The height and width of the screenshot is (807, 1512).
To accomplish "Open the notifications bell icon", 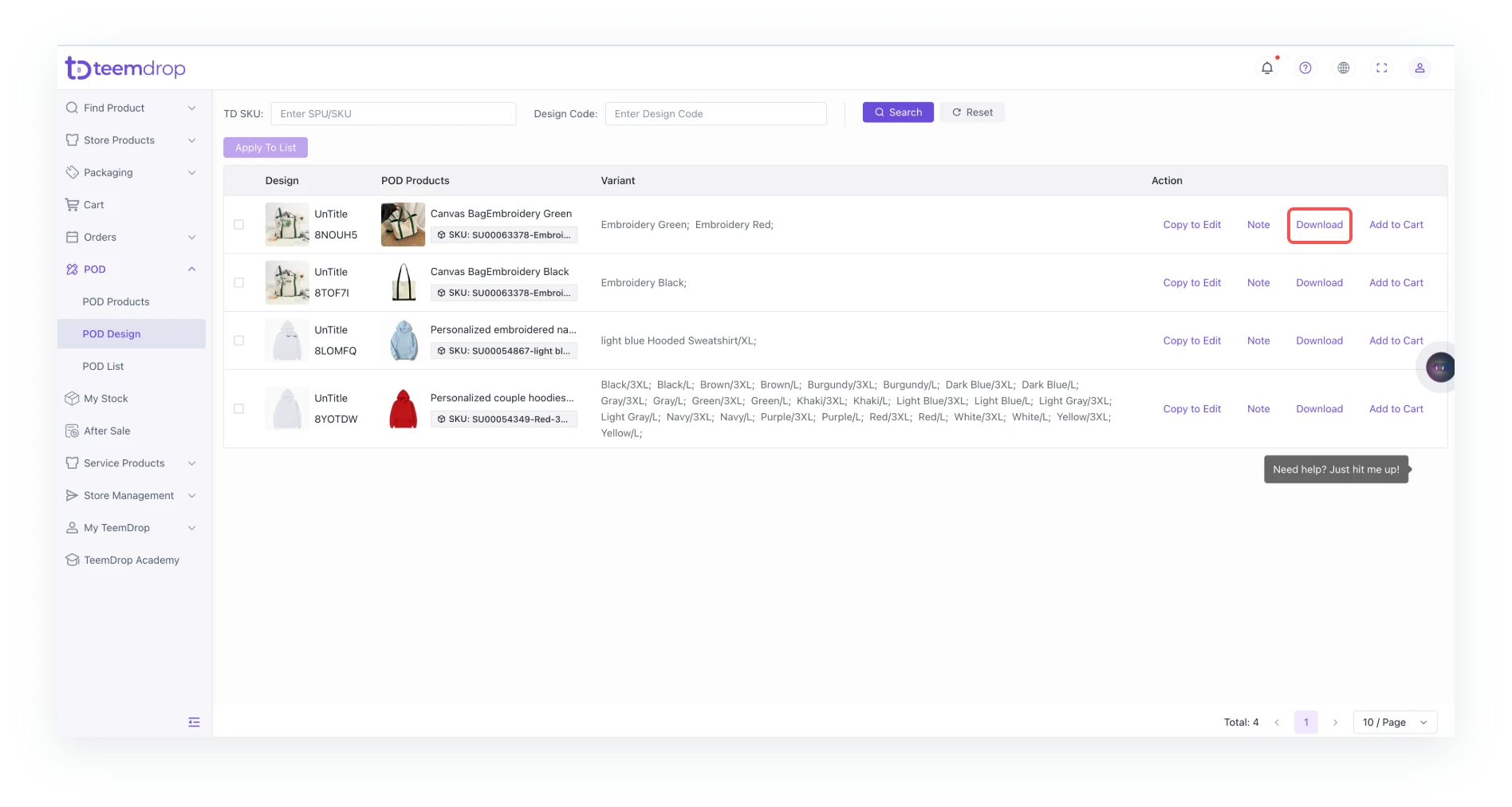I will click(1266, 69).
